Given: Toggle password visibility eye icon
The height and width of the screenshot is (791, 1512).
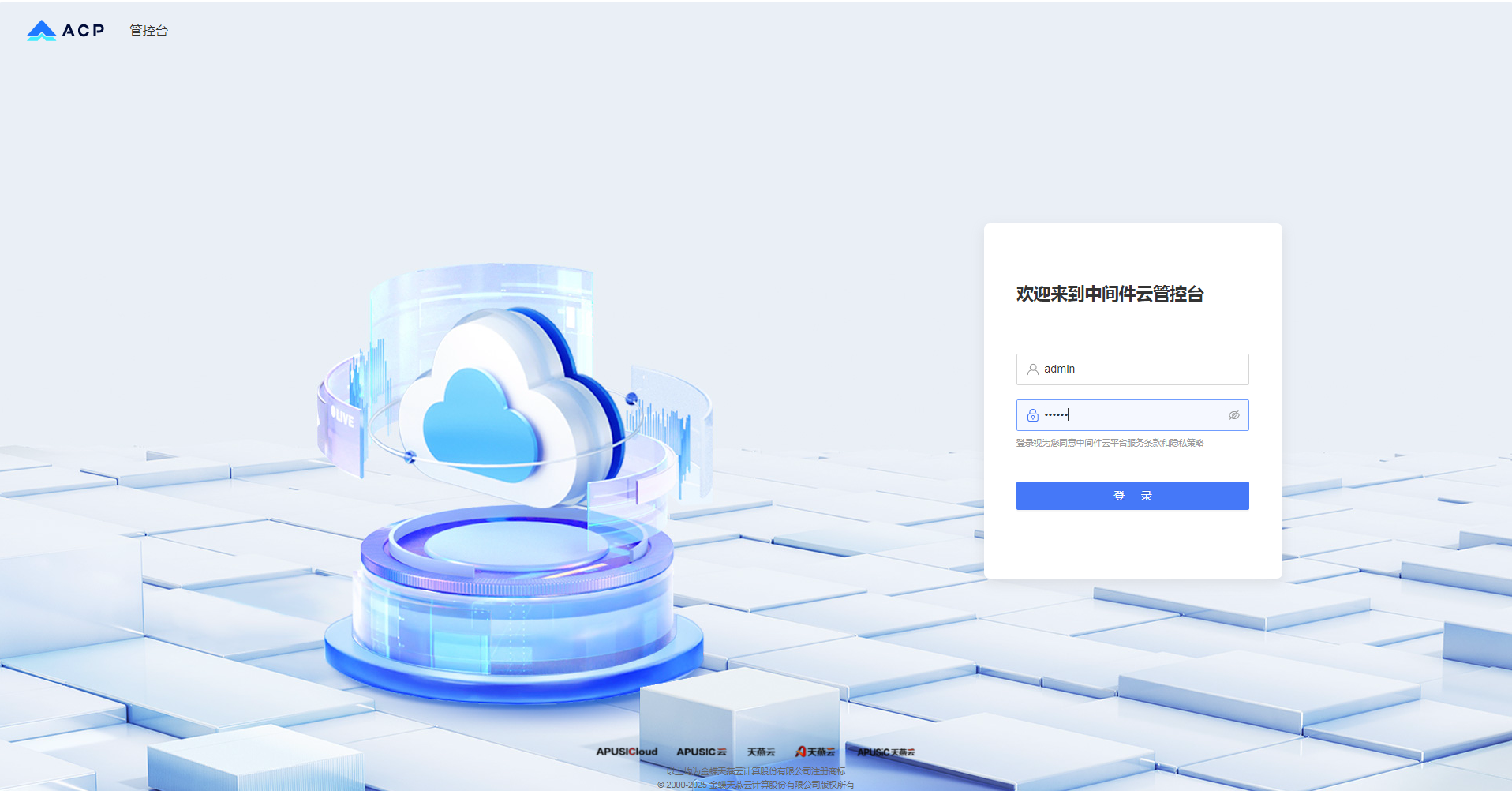Looking at the screenshot, I should pos(1234,415).
